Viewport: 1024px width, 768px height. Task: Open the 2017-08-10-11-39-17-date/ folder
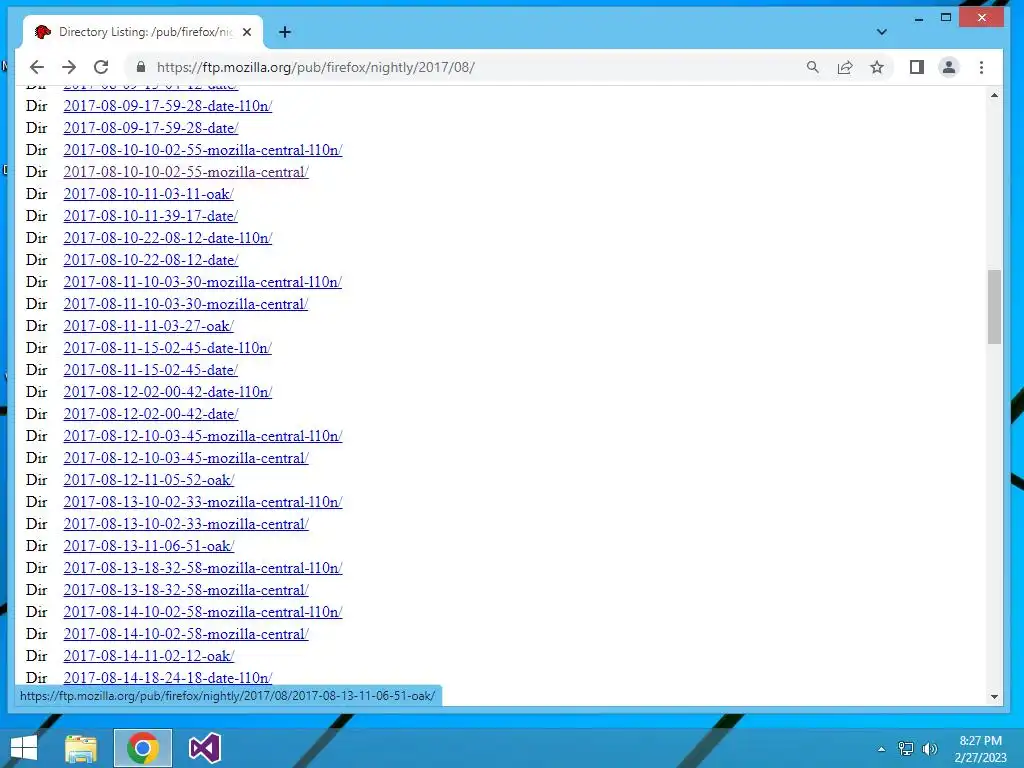pos(151,216)
